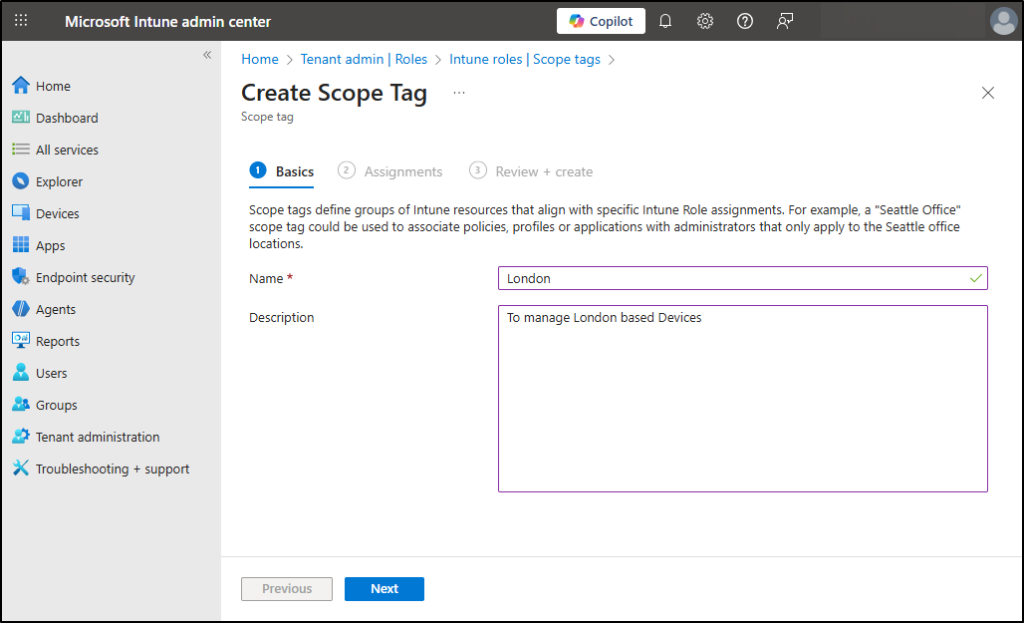The image size is (1024, 623).
Task: Click inside the Description text box
Action: [x=743, y=398]
